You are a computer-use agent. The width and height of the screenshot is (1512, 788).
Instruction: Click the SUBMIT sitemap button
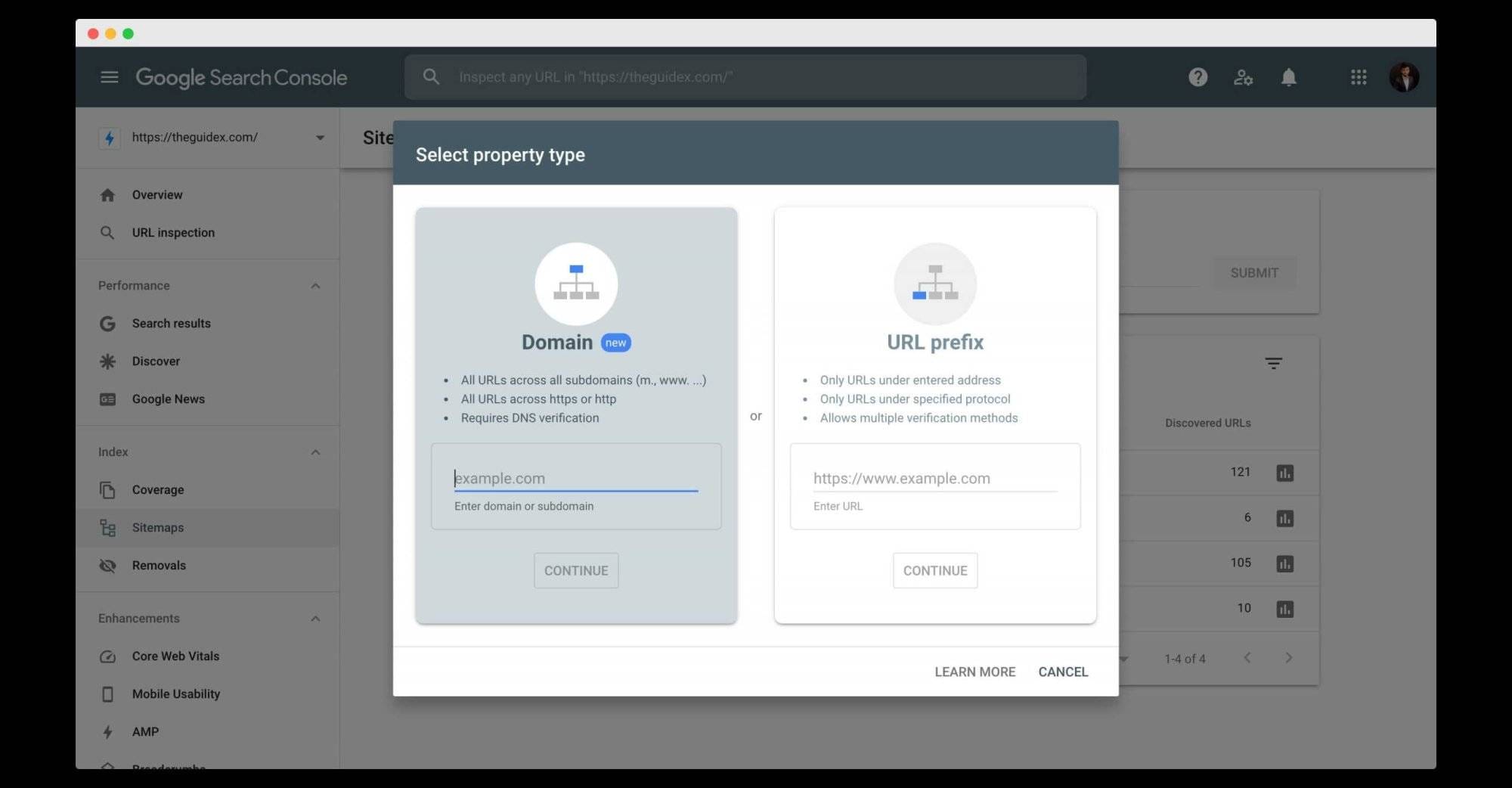click(x=1254, y=273)
